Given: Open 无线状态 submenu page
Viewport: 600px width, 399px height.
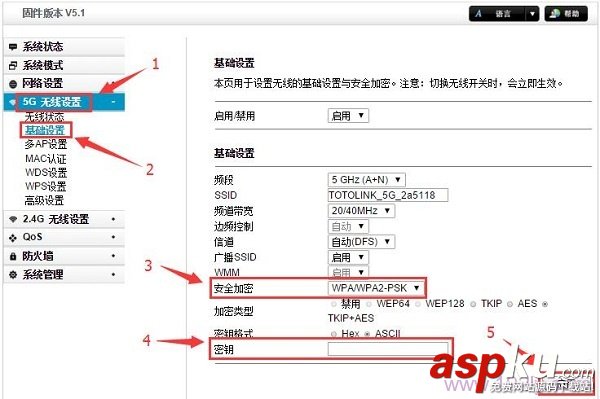Looking at the screenshot, I should coord(44,116).
